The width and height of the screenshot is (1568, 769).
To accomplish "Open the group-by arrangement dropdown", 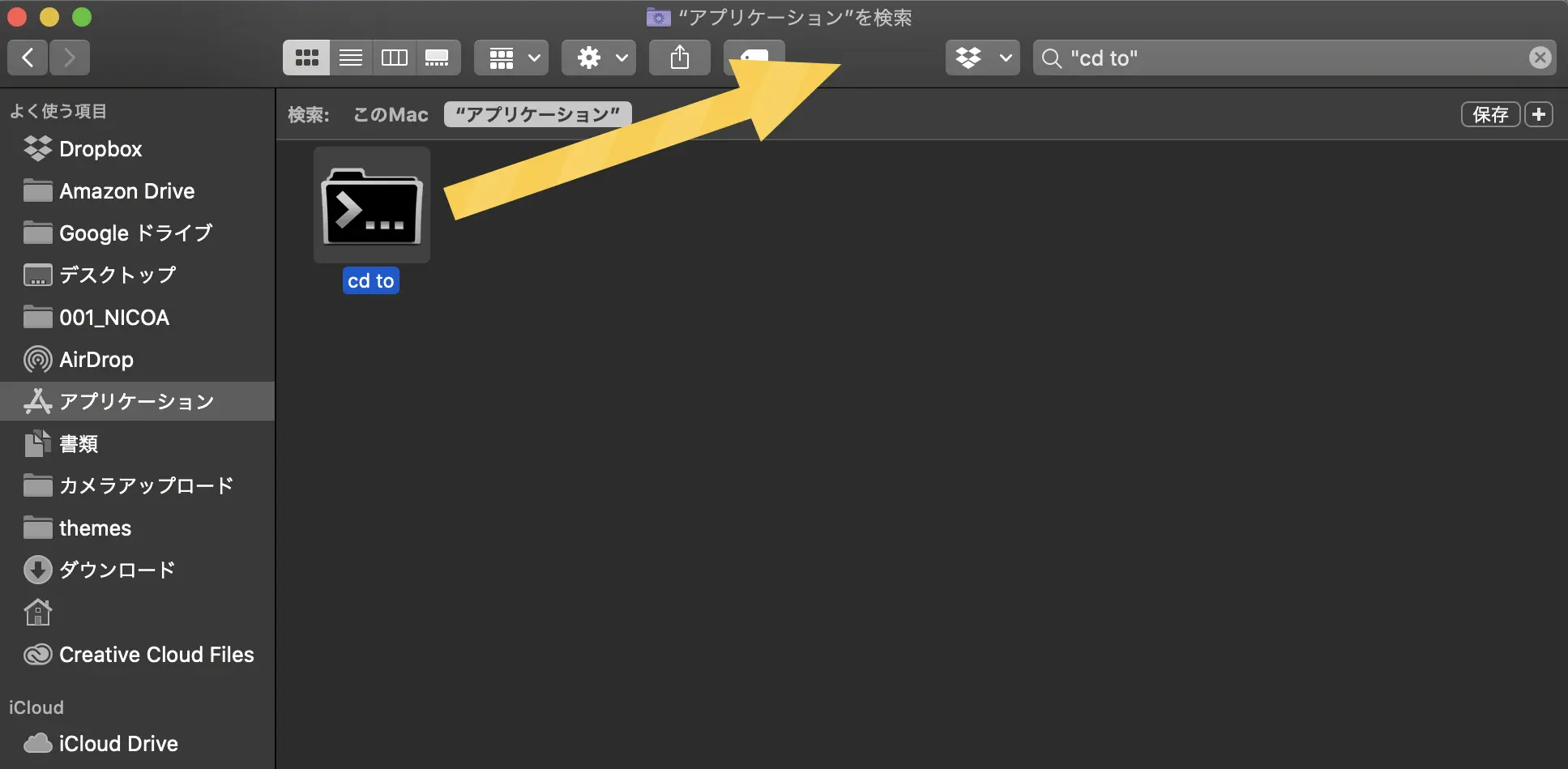I will coord(511,58).
